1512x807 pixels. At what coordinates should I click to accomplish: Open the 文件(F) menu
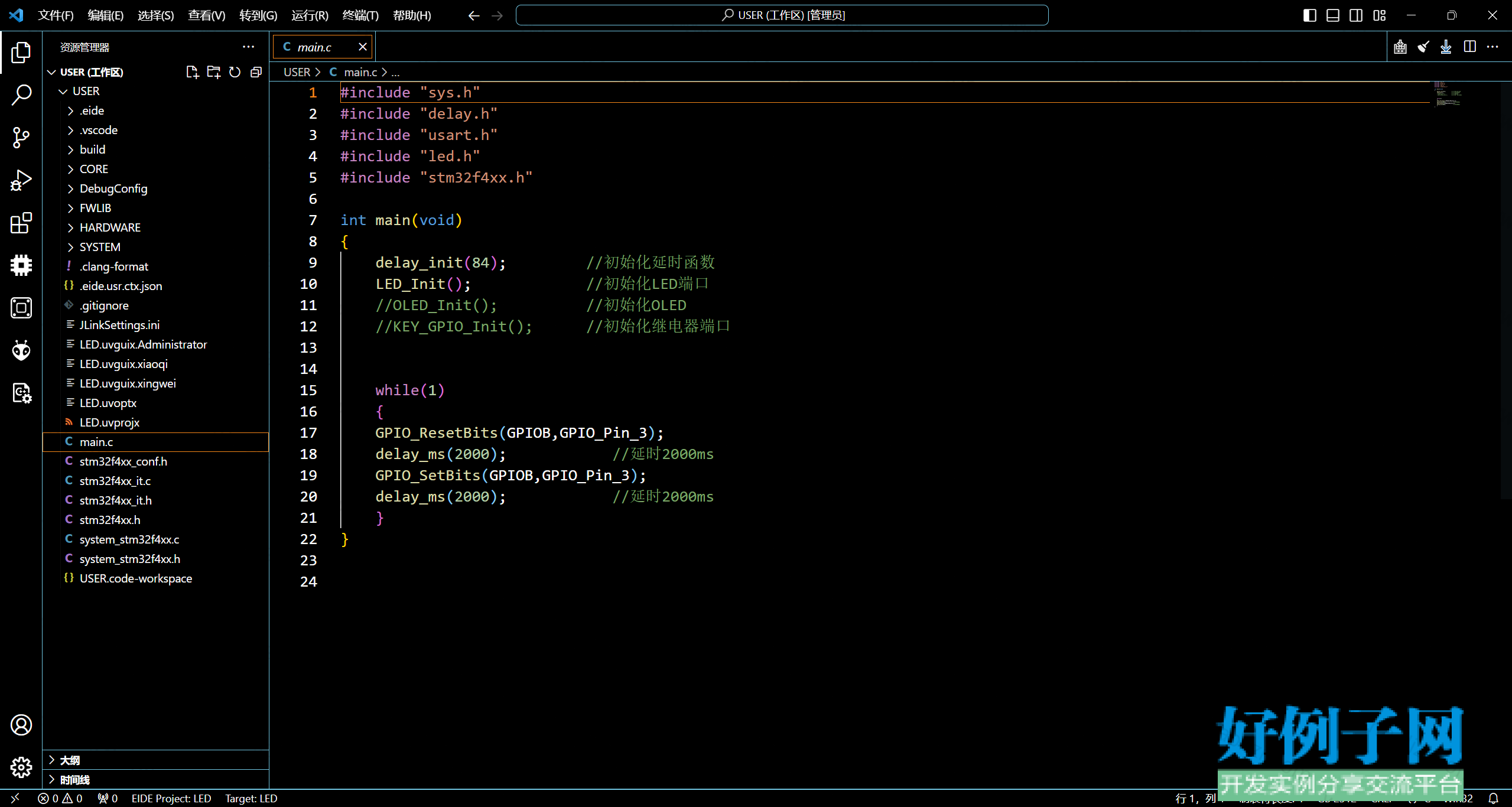click(x=56, y=15)
